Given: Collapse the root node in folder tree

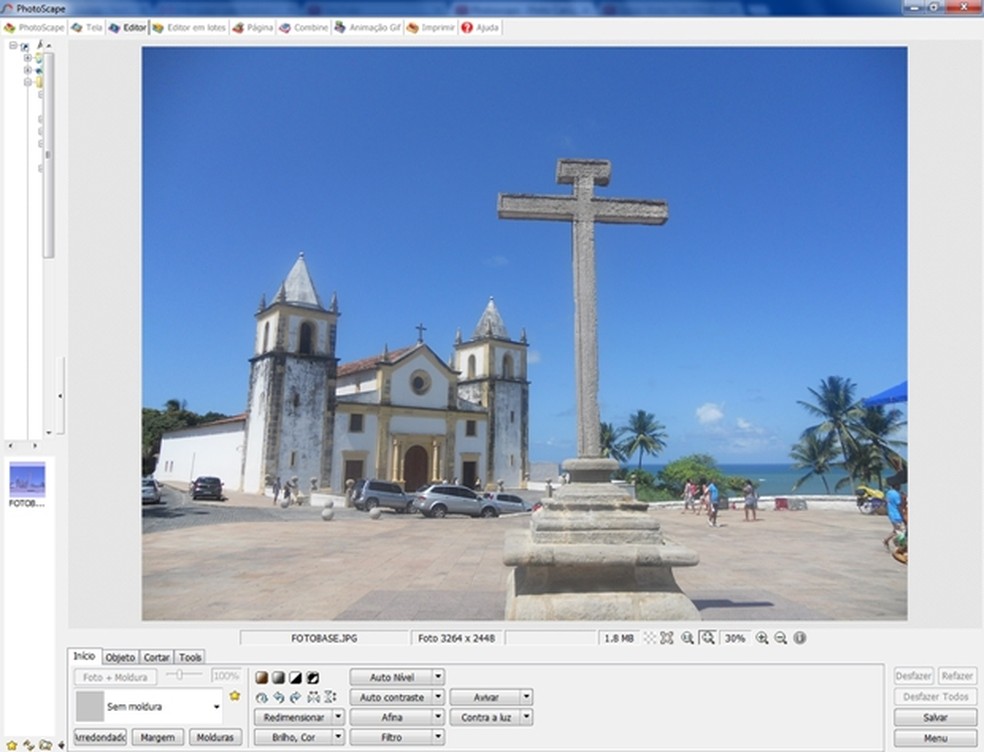Looking at the screenshot, I should pos(13,45).
